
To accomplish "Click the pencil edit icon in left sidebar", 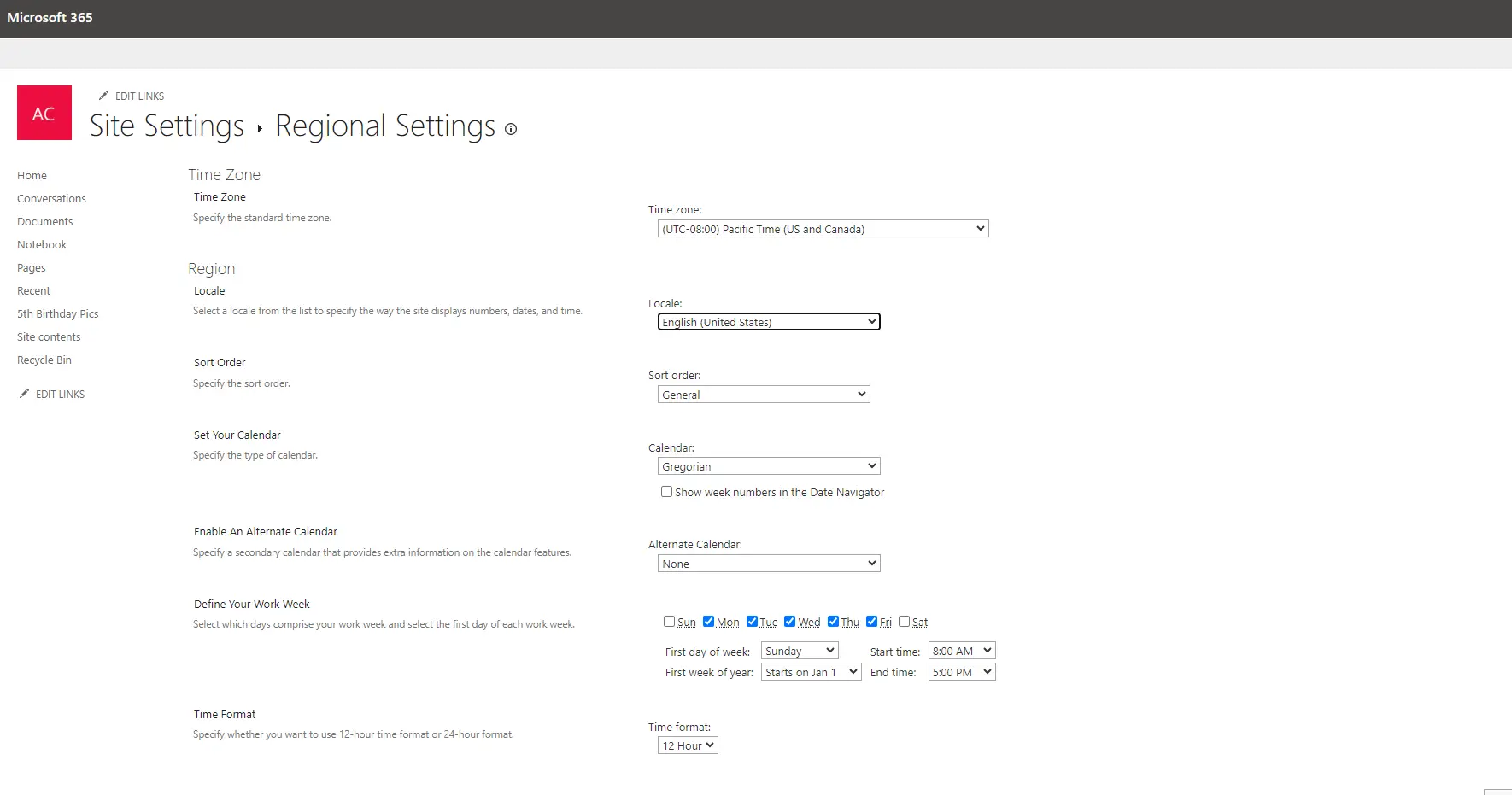I will point(25,393).
